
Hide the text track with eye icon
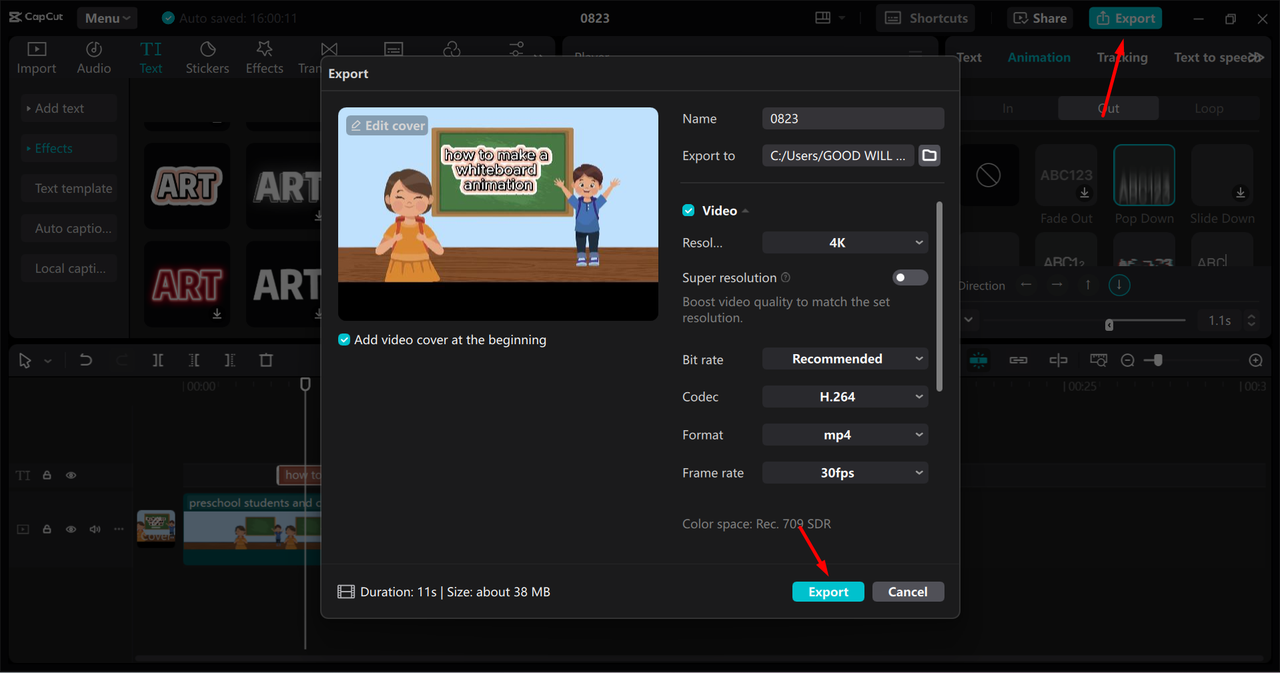(71, 476)
